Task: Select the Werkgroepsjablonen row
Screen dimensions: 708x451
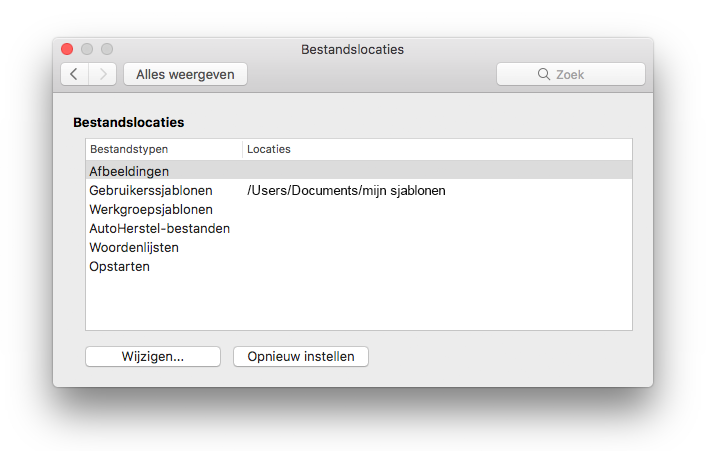Action: click(x=359, y=209)
